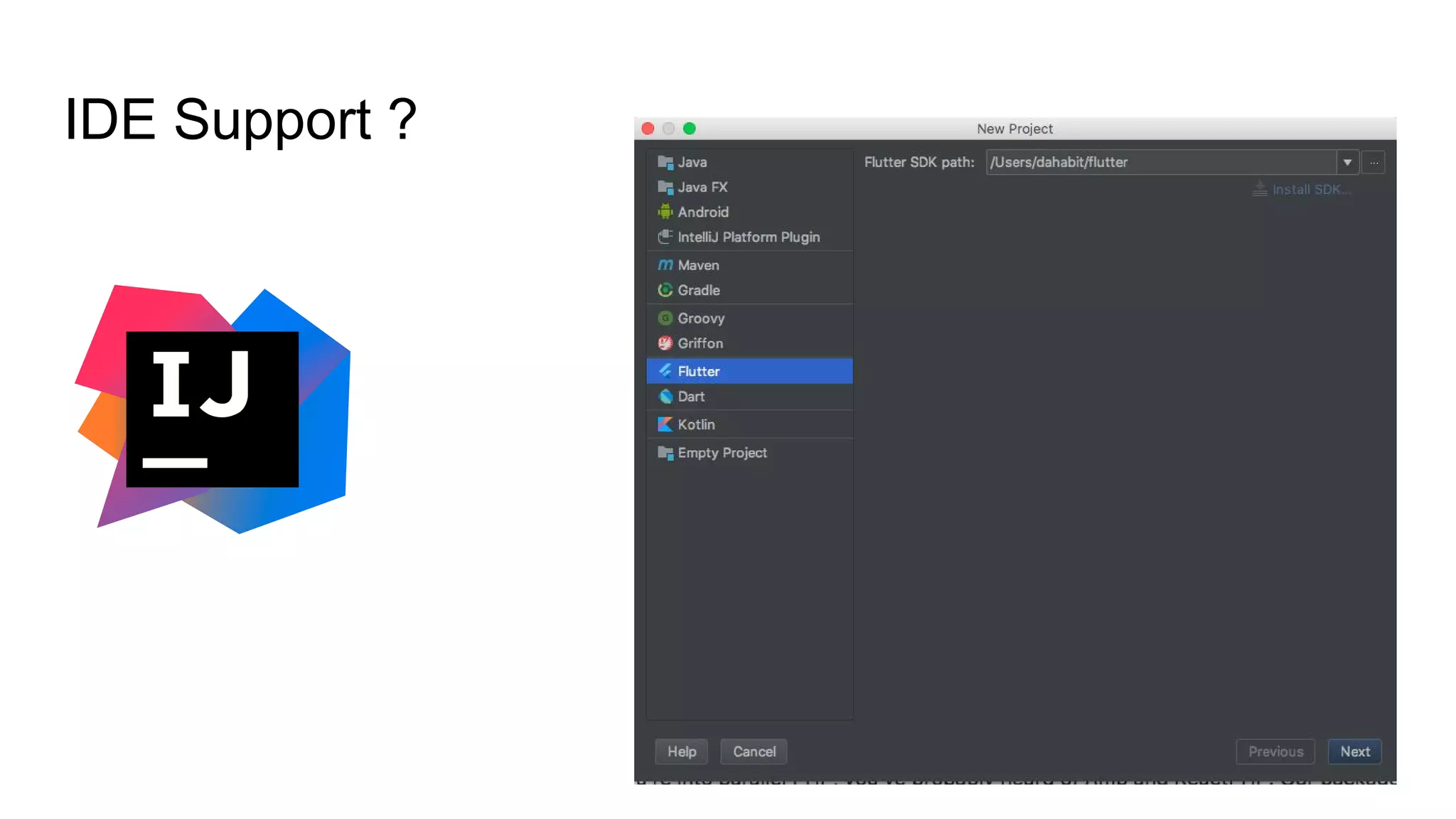The image size is (1456, 819).
Task: Click the Cancel button
Action: [754, 751]
